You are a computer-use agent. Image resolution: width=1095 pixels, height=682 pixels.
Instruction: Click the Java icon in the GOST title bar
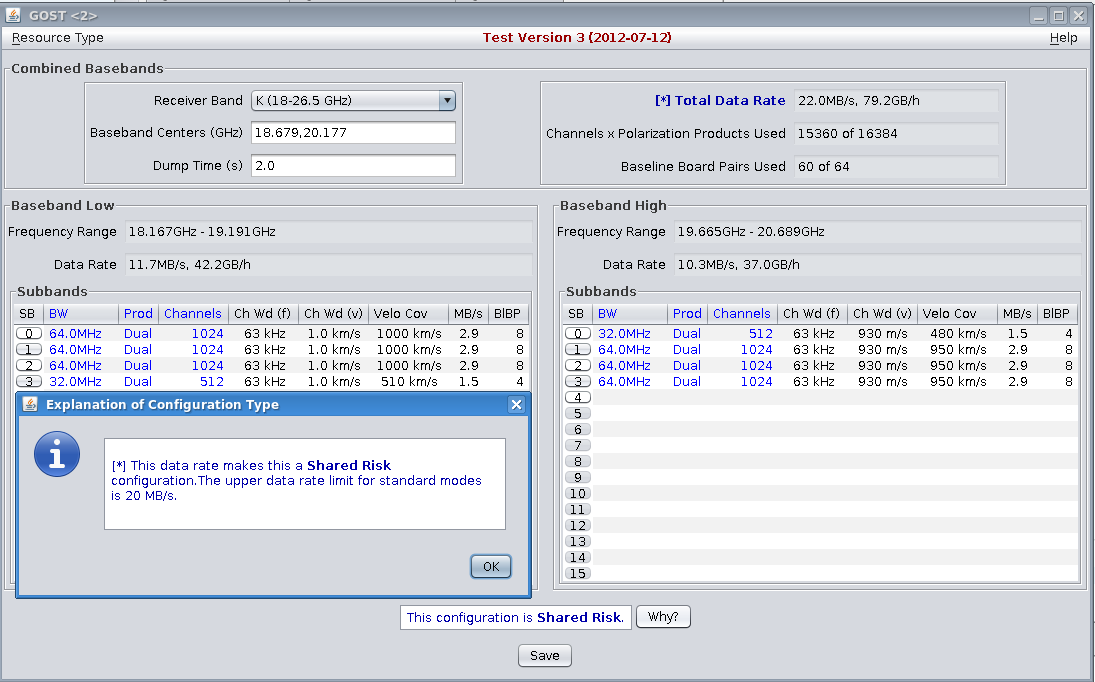pos(14,15)
